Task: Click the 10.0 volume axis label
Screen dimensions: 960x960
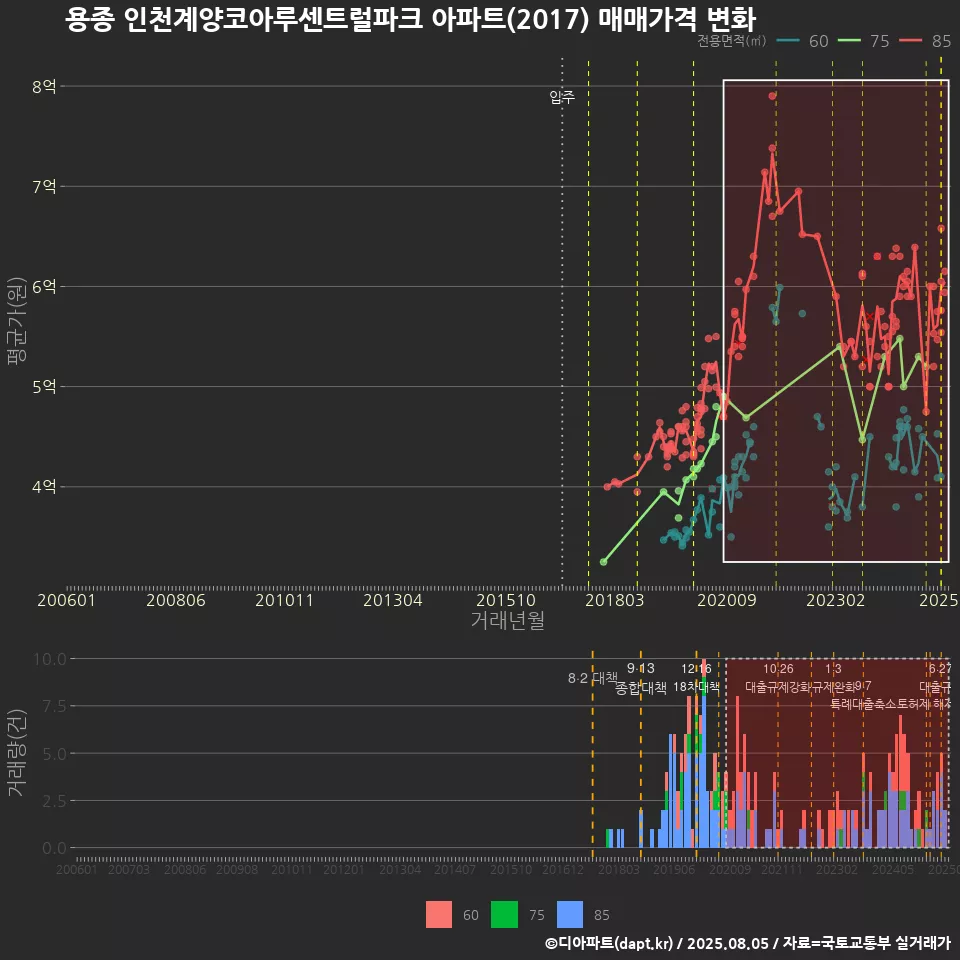Action: (50, 659)
